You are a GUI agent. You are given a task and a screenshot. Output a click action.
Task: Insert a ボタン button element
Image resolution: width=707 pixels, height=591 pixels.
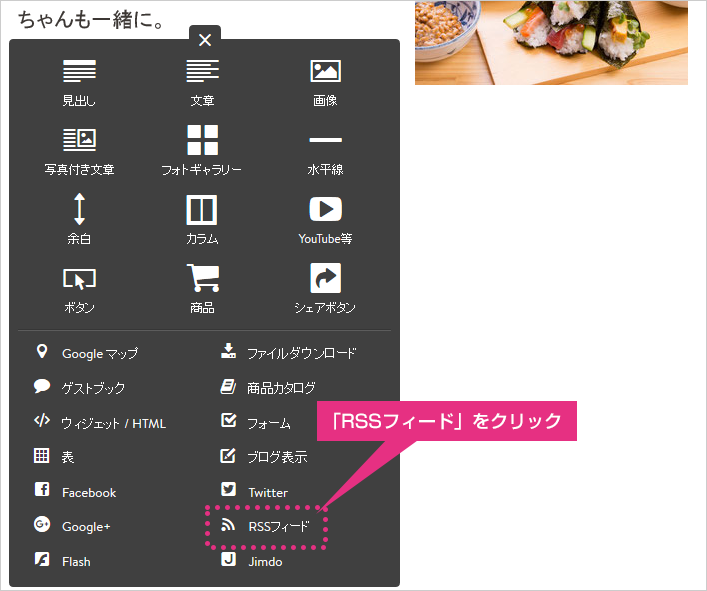(x=79, y=290)
